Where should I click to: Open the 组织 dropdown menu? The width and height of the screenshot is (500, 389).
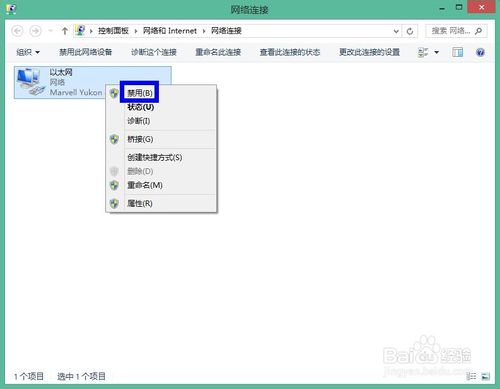click(x=28, y=52)
